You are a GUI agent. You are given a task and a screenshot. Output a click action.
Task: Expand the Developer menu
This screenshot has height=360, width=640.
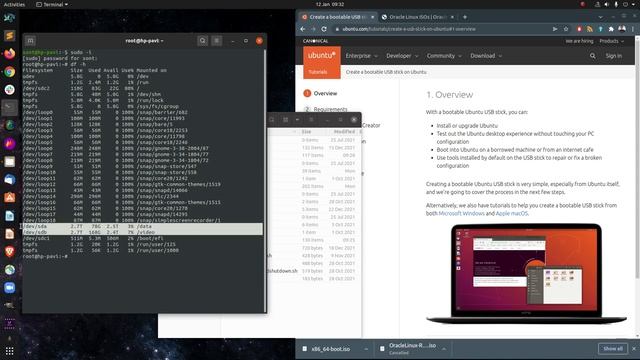pos(402,56)
